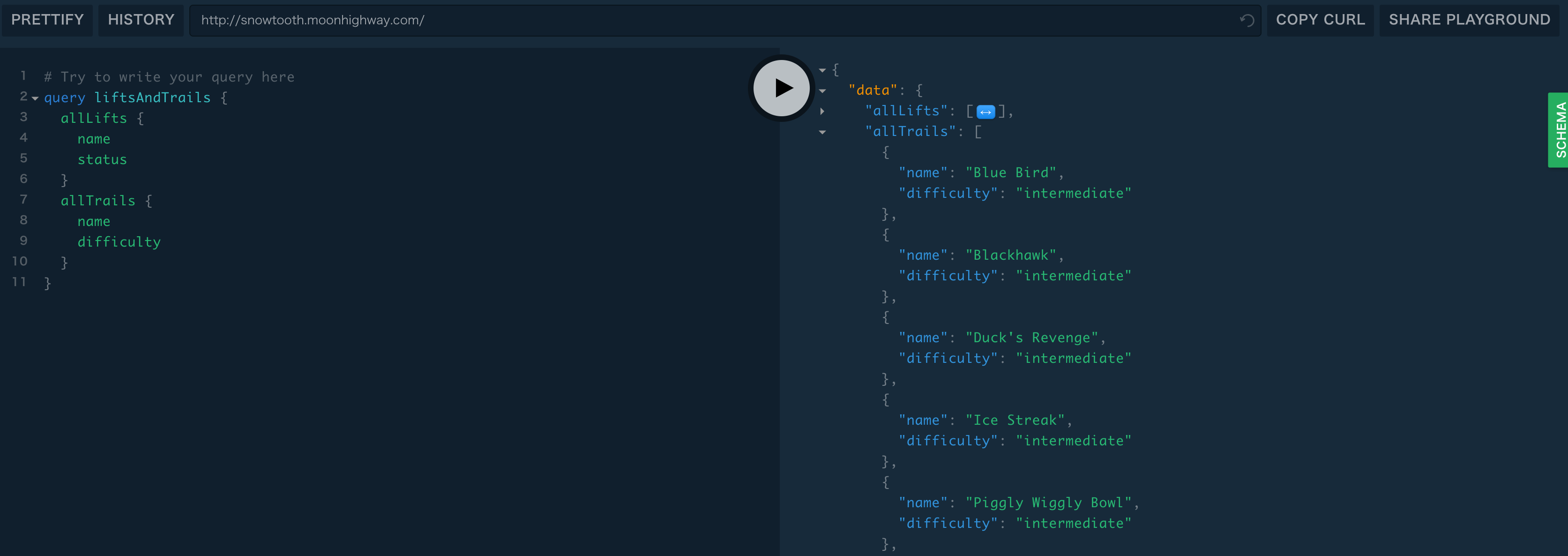Click "Piggly Wiggly Bowl" name in results

[1048, 503]
